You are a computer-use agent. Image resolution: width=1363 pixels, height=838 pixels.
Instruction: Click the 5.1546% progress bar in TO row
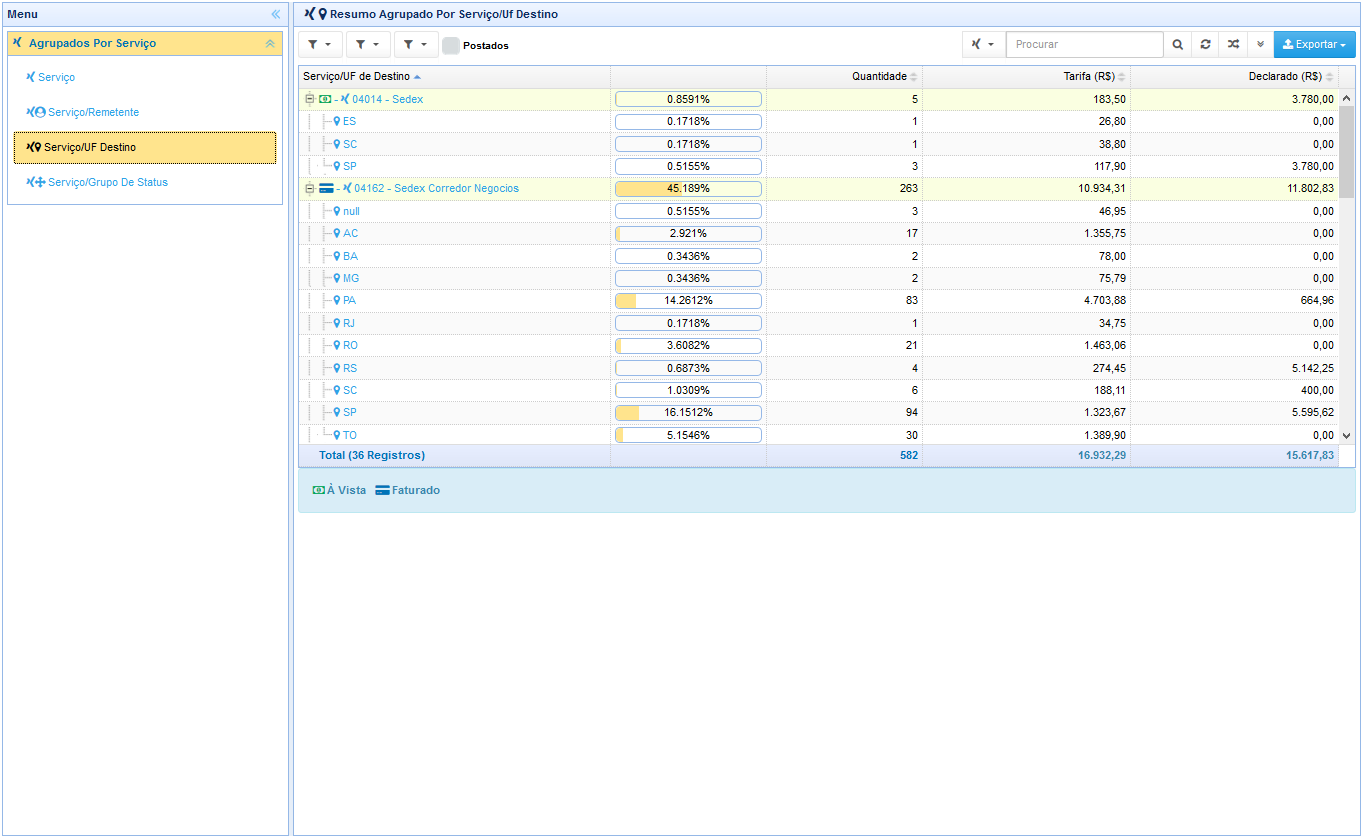[688, 435]
